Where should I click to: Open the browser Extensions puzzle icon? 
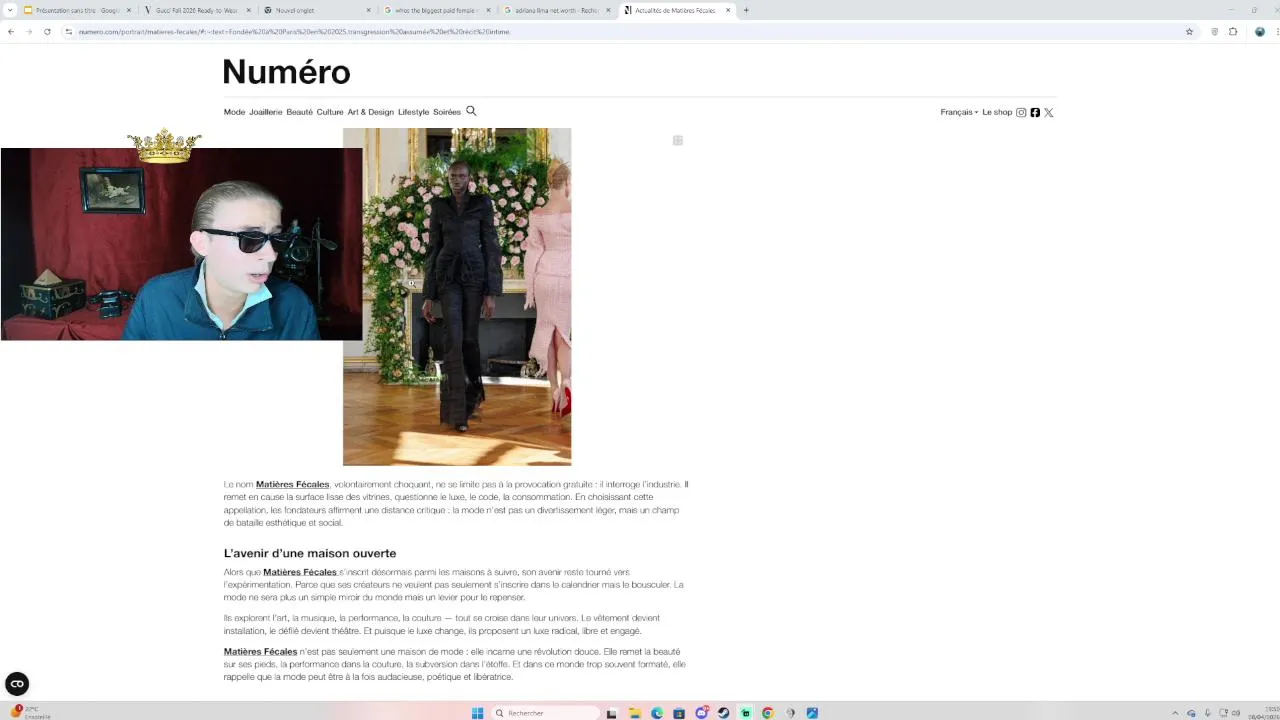[x=1233, y=31]
